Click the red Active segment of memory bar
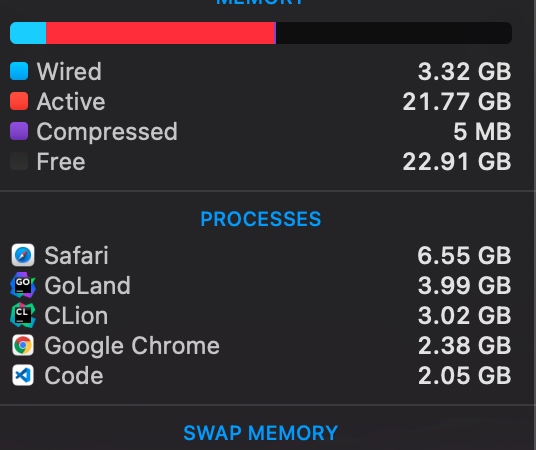 click(x=160, y=33)
